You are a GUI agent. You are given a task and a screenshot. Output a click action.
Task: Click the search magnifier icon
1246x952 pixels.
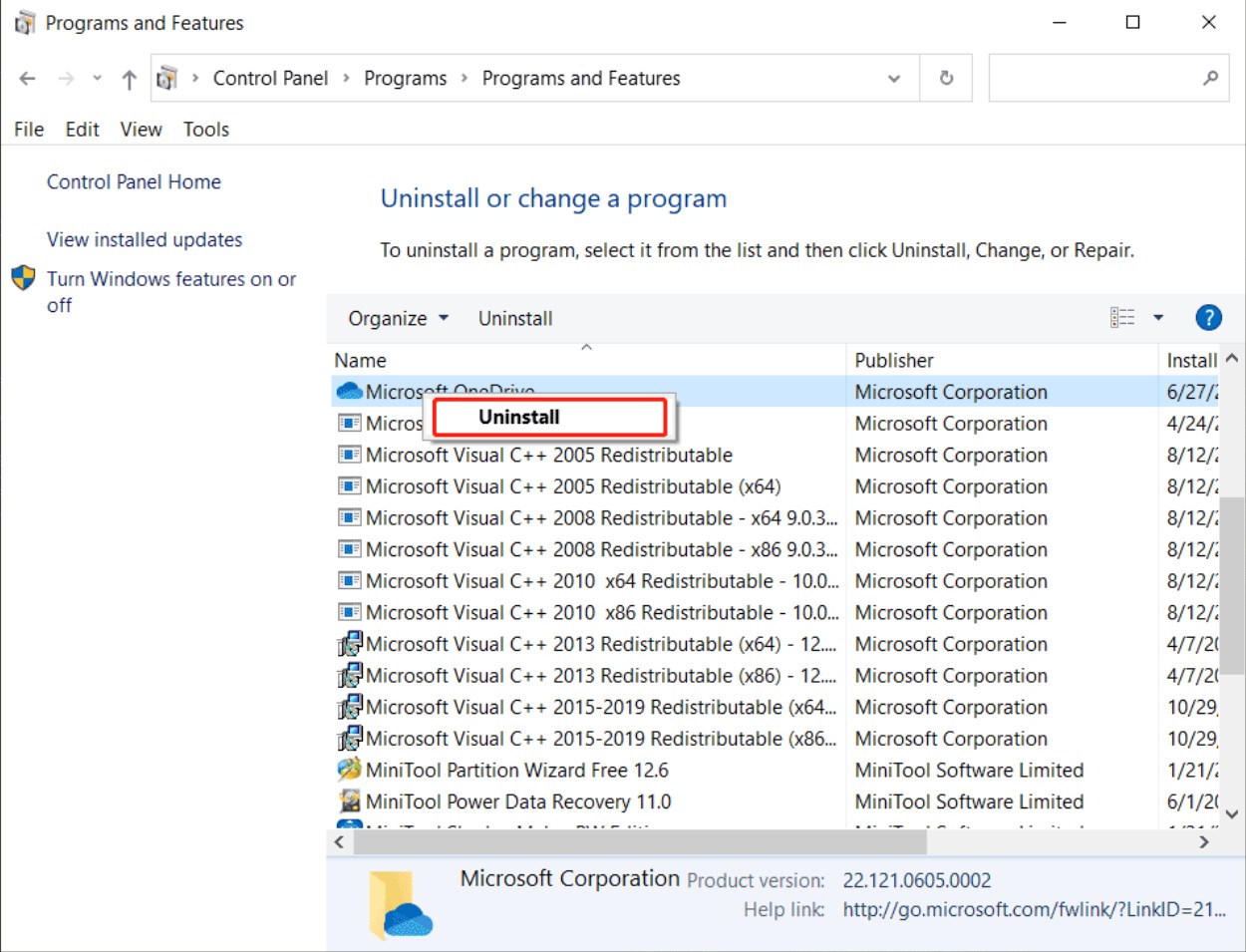(x=1210, y=78)
